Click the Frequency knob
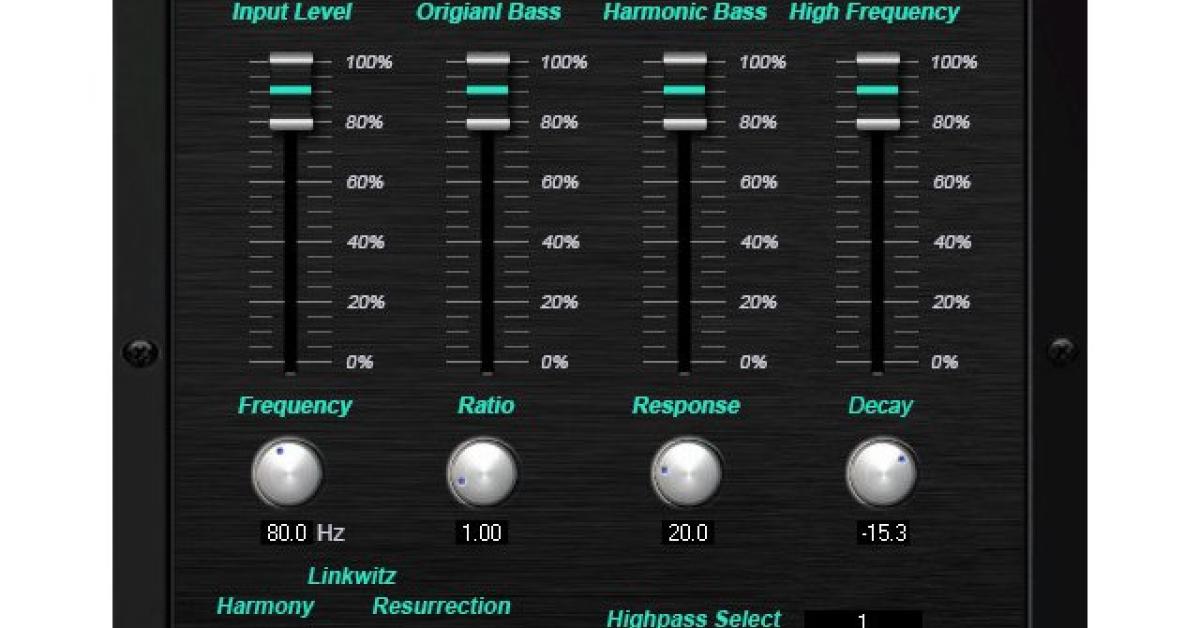Screen dimensions: 1200x628 [288, 473]
